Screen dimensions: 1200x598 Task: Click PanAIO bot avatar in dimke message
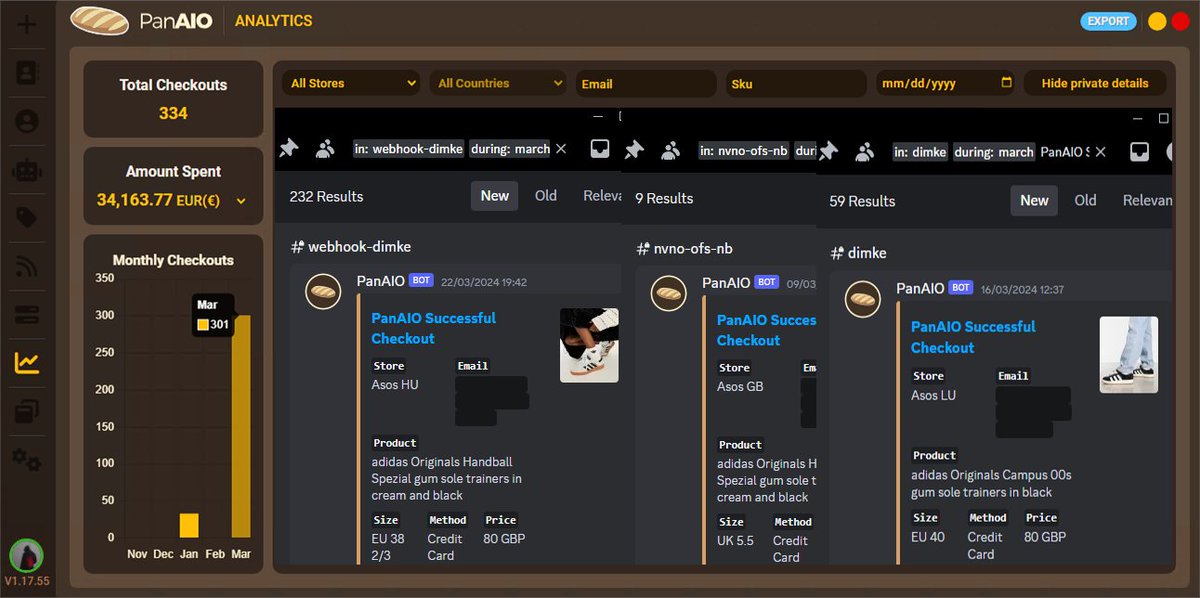[x=863, y=299]
